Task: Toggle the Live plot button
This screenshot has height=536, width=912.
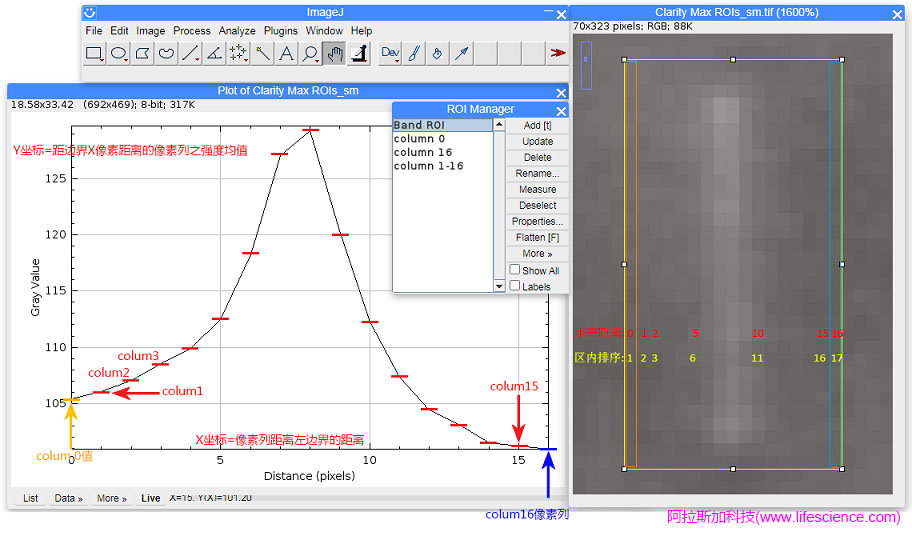Action: pyautogui.click(x=151, y=498)
